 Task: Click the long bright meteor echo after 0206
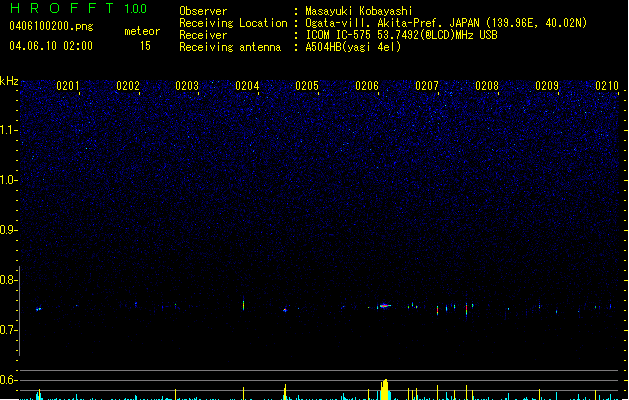tap(384, 306)
